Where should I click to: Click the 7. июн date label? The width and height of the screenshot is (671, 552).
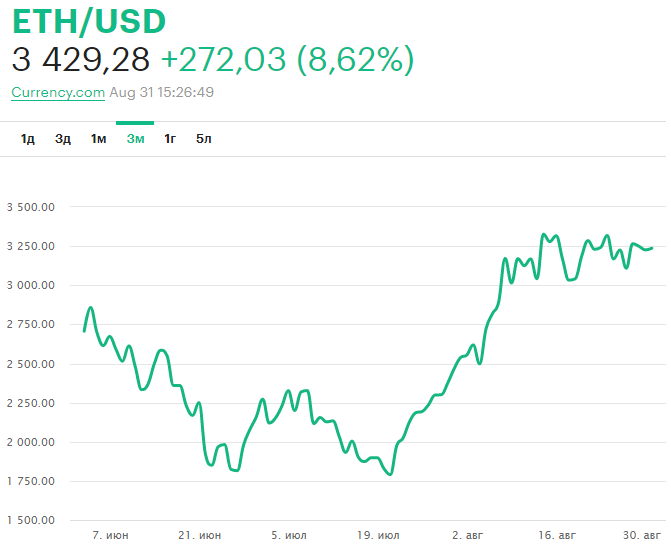point(110,536)
